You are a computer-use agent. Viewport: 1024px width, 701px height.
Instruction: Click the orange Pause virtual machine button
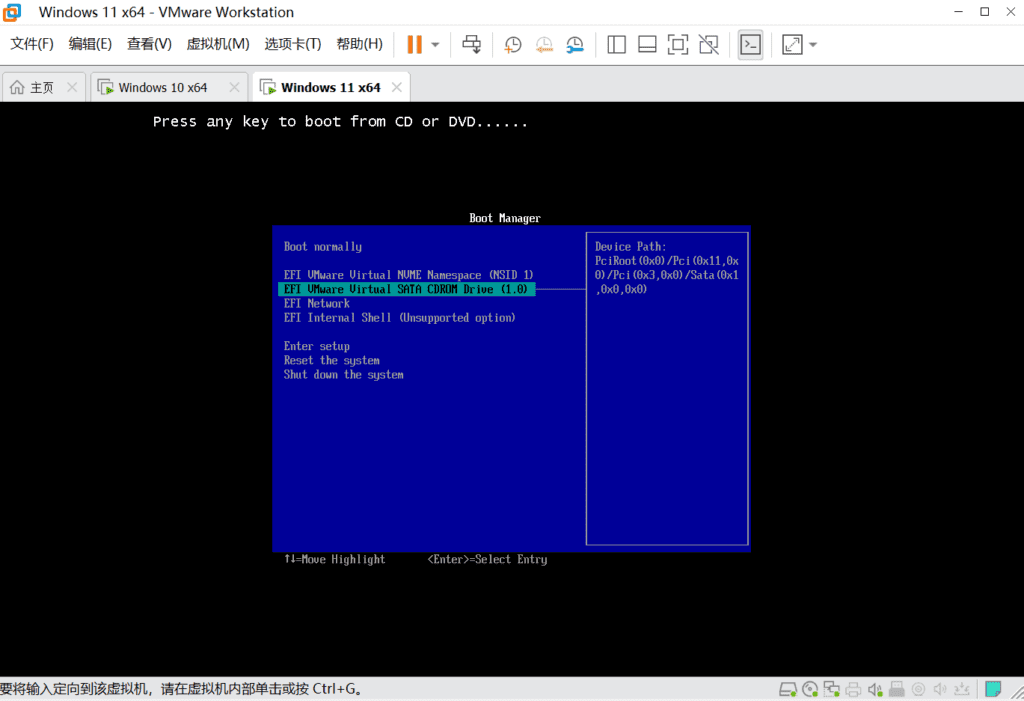[414, 44]
